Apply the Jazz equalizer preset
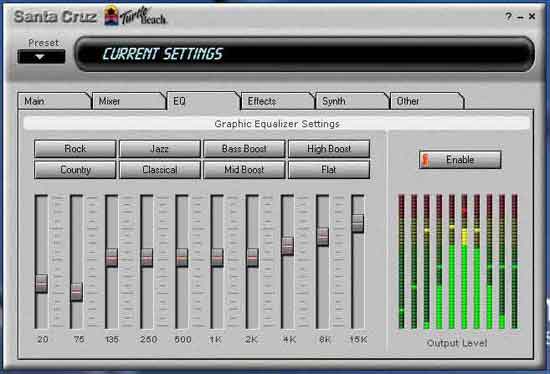The width and height of the screenshot is (550, 374). pos(160,149)
